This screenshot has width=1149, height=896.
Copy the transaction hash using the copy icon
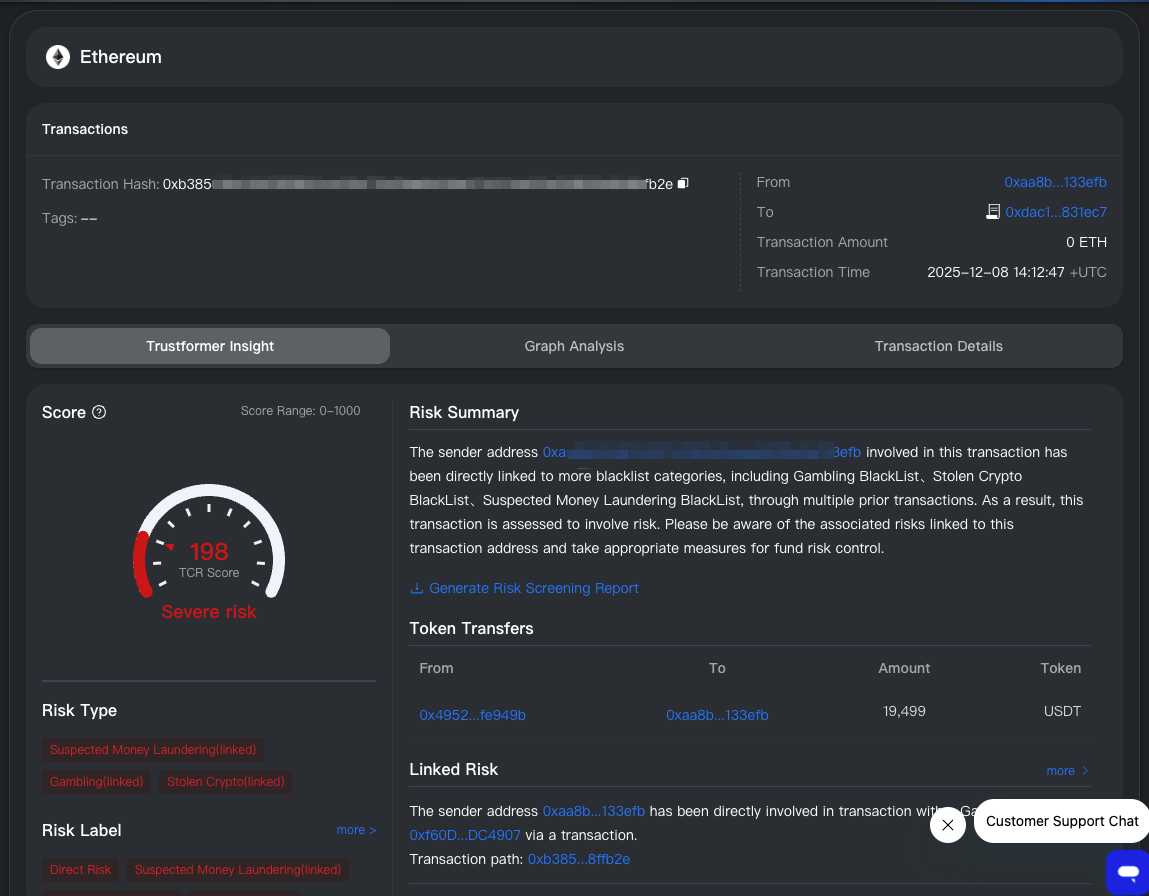[x=683, y=183]
